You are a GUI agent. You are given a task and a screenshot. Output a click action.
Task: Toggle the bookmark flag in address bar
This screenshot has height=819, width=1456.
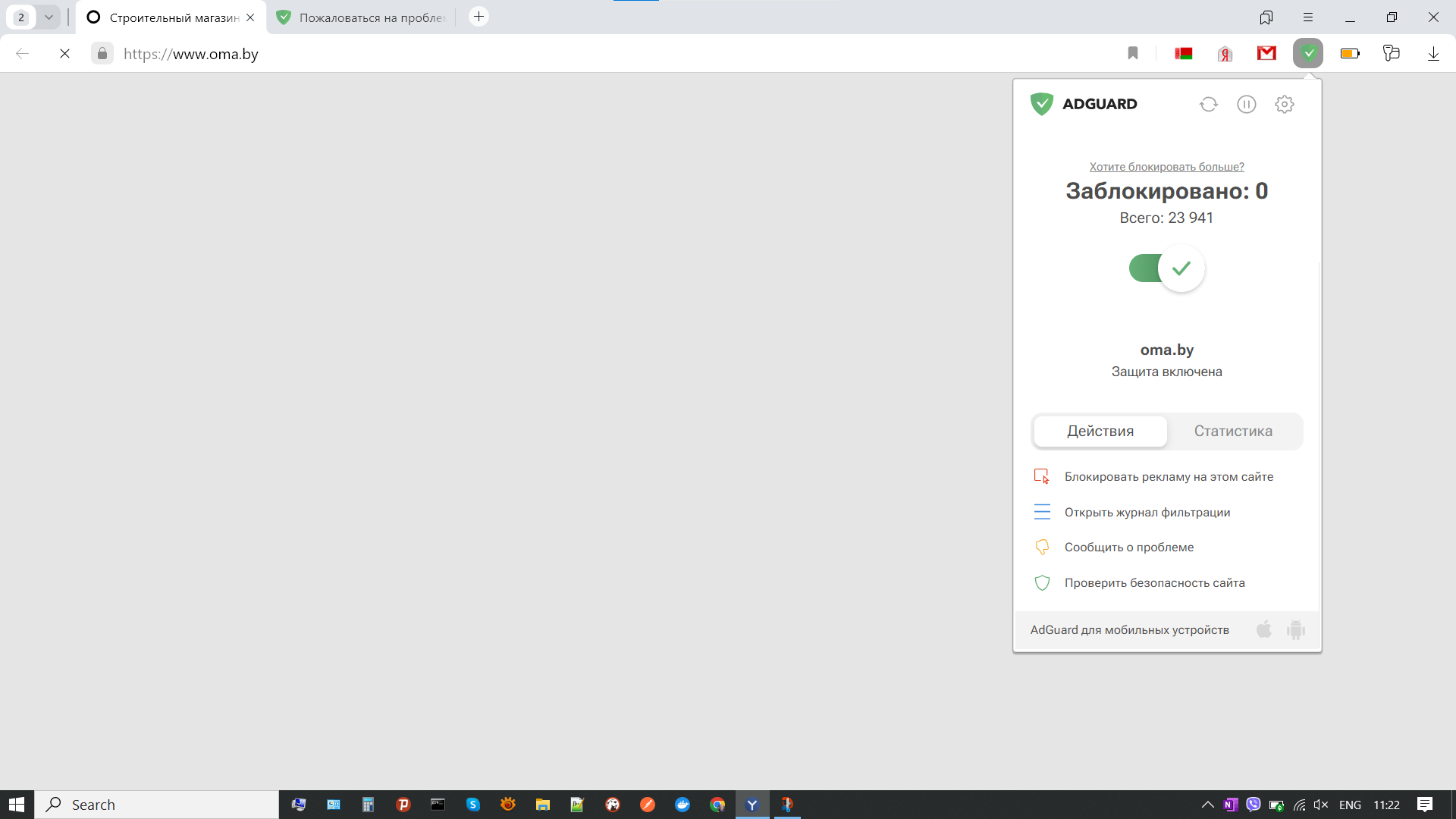pos(1133,53)
